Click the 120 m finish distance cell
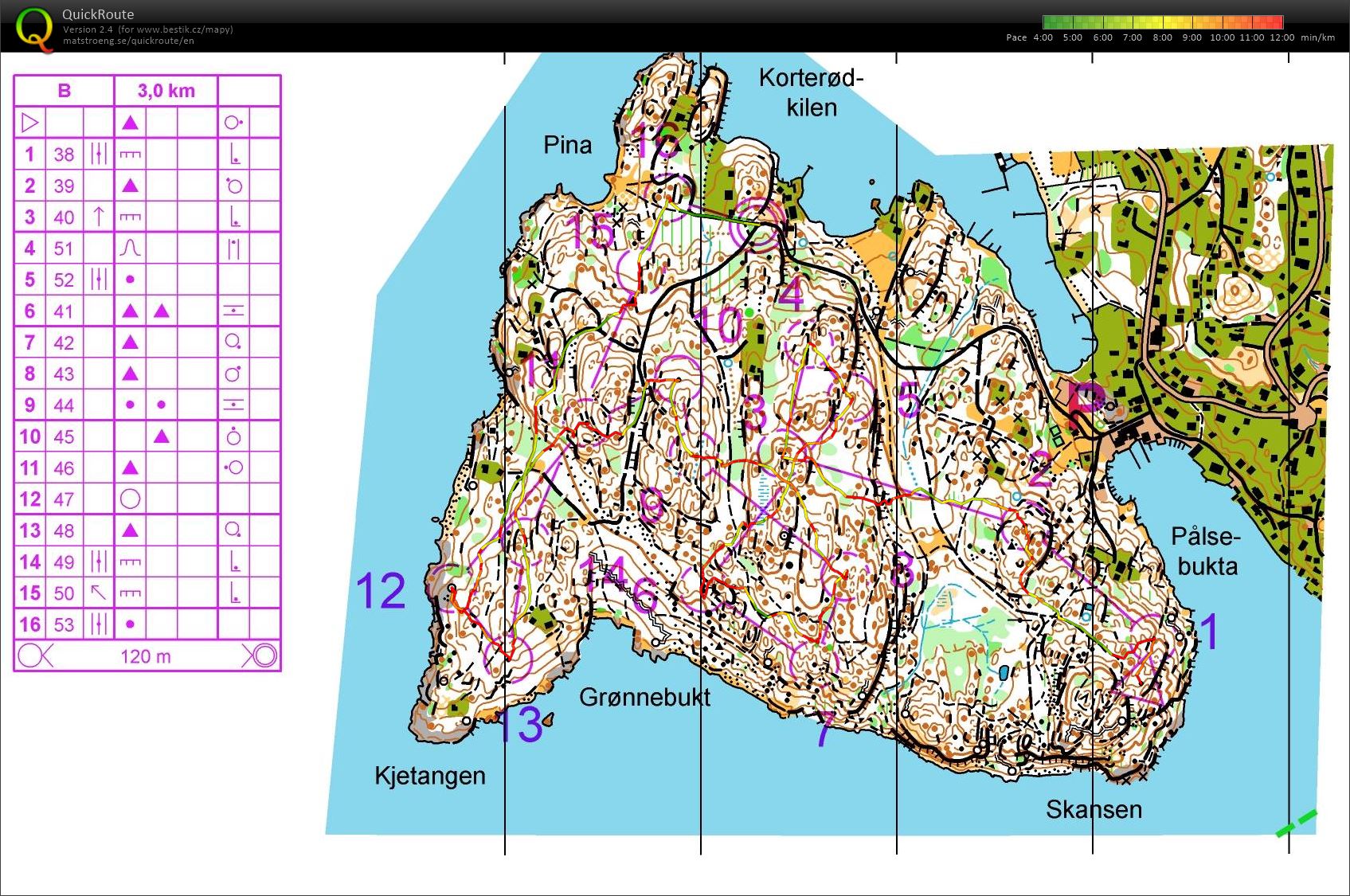1350x896 pixels. tap(146, 656)
